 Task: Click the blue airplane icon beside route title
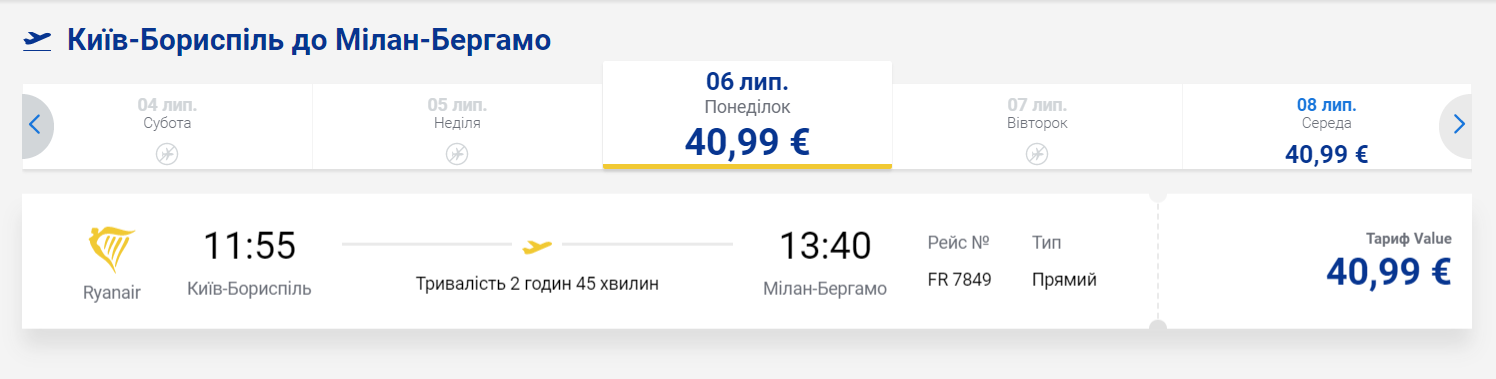pos(37,40)
